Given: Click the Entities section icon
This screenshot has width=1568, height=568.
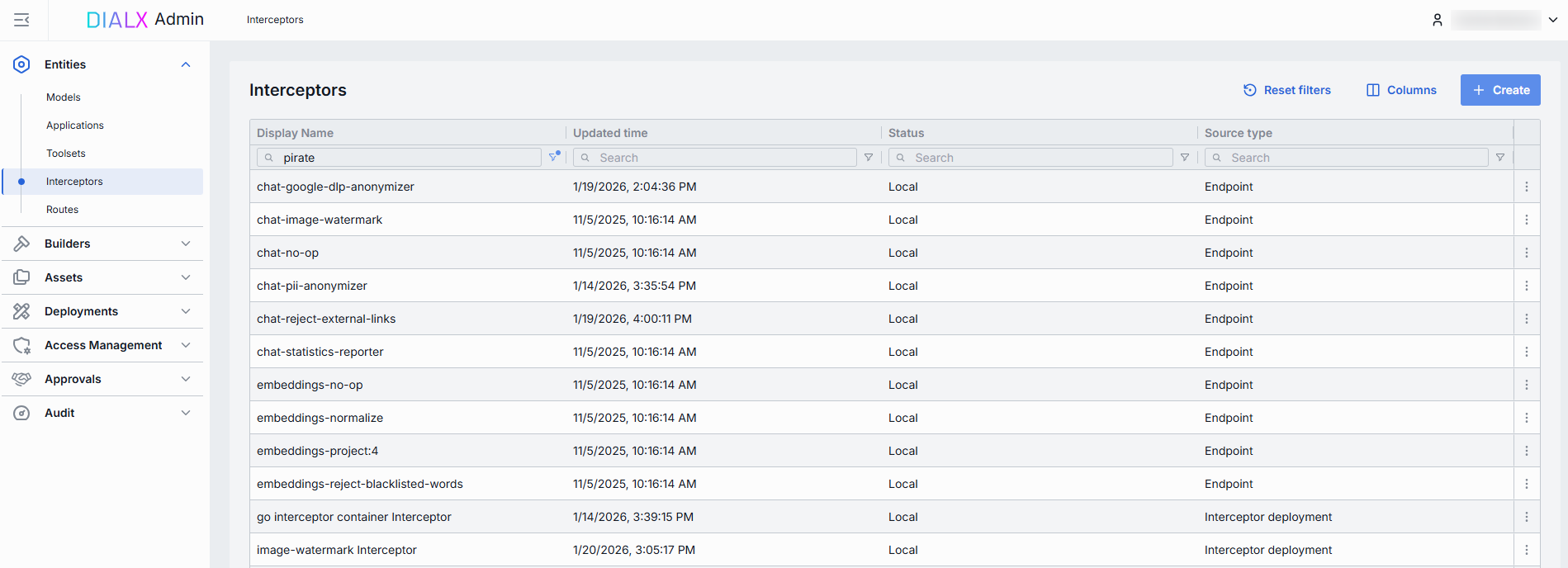Looking at the screenshot, I should (21, 64).
